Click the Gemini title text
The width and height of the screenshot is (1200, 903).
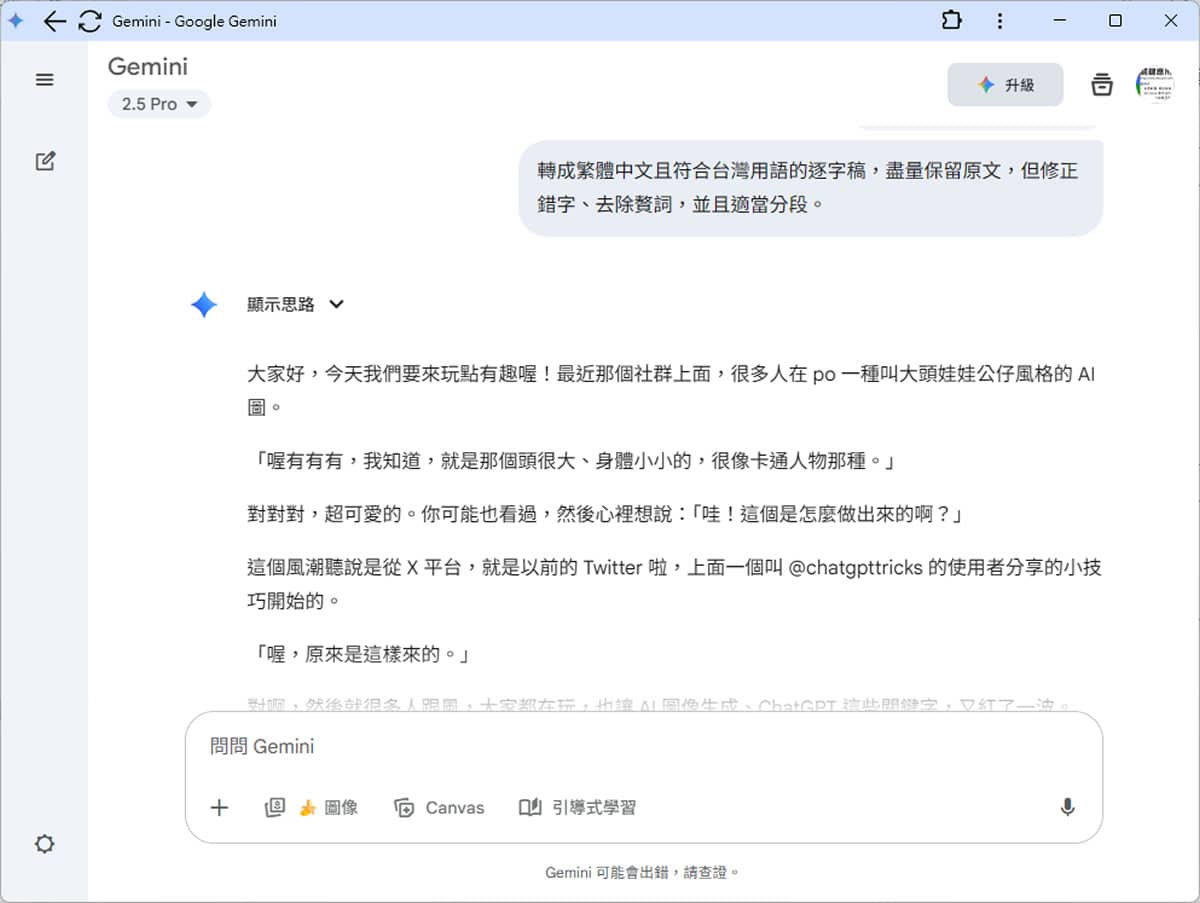click(148, 67)
